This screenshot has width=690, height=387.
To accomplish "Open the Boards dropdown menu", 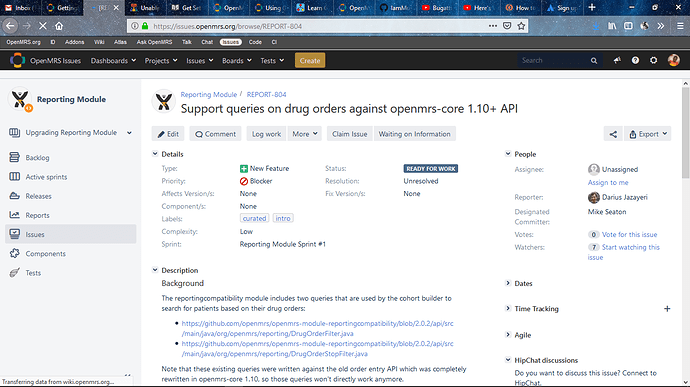I will tap(237, 61).
